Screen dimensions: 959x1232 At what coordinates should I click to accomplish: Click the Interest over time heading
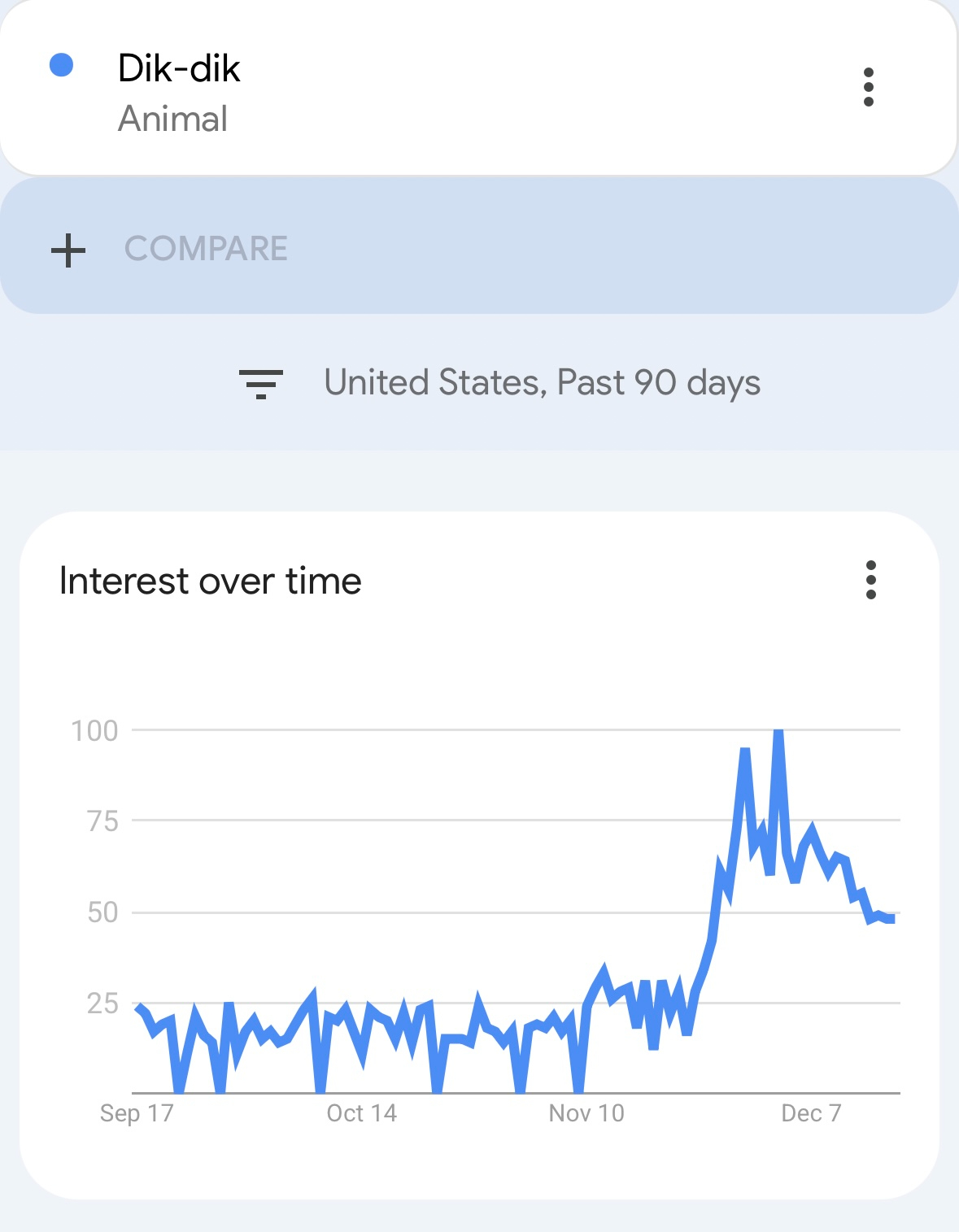pos(211,581)
